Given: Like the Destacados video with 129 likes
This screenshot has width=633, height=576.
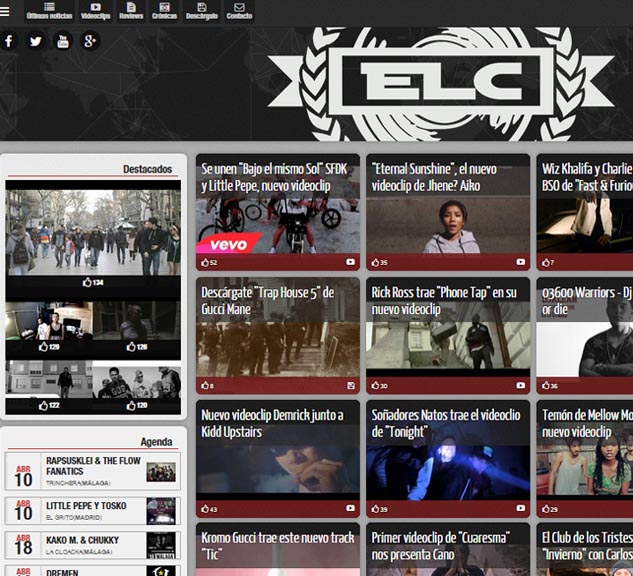Looking at the screenshot, I should (49, 346).
